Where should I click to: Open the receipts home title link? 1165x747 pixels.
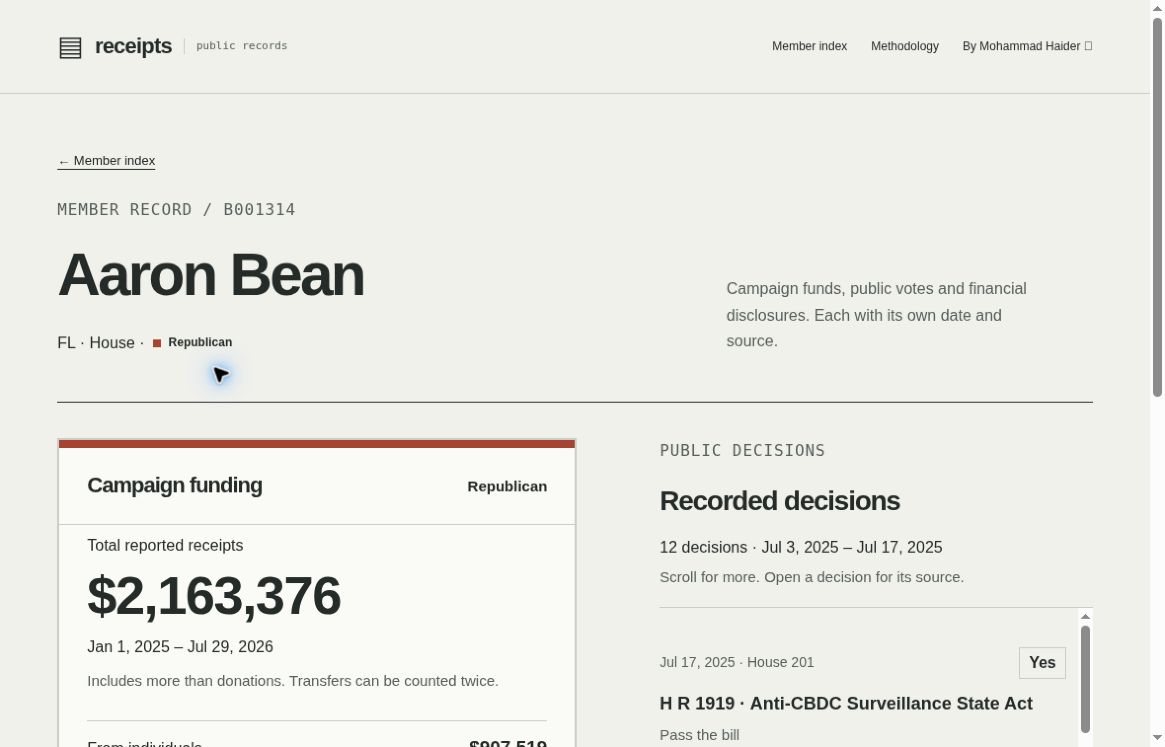[x=133, y=46]
